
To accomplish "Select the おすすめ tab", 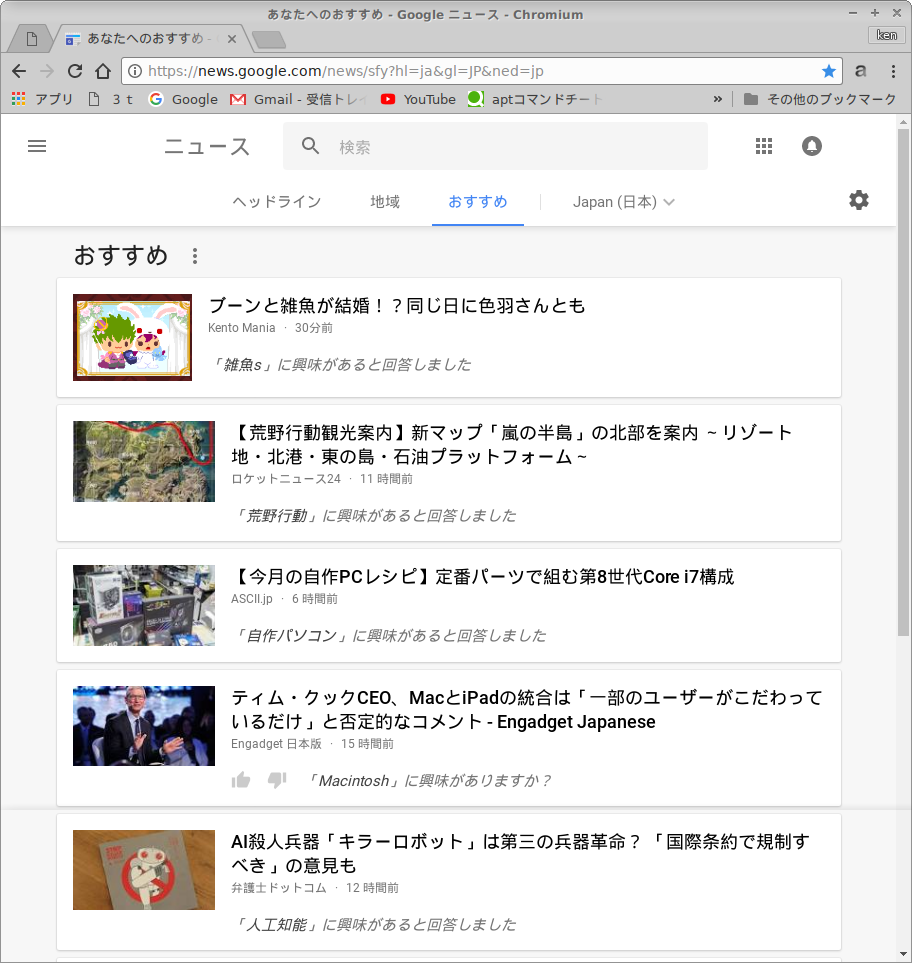I will click(478, 202).
